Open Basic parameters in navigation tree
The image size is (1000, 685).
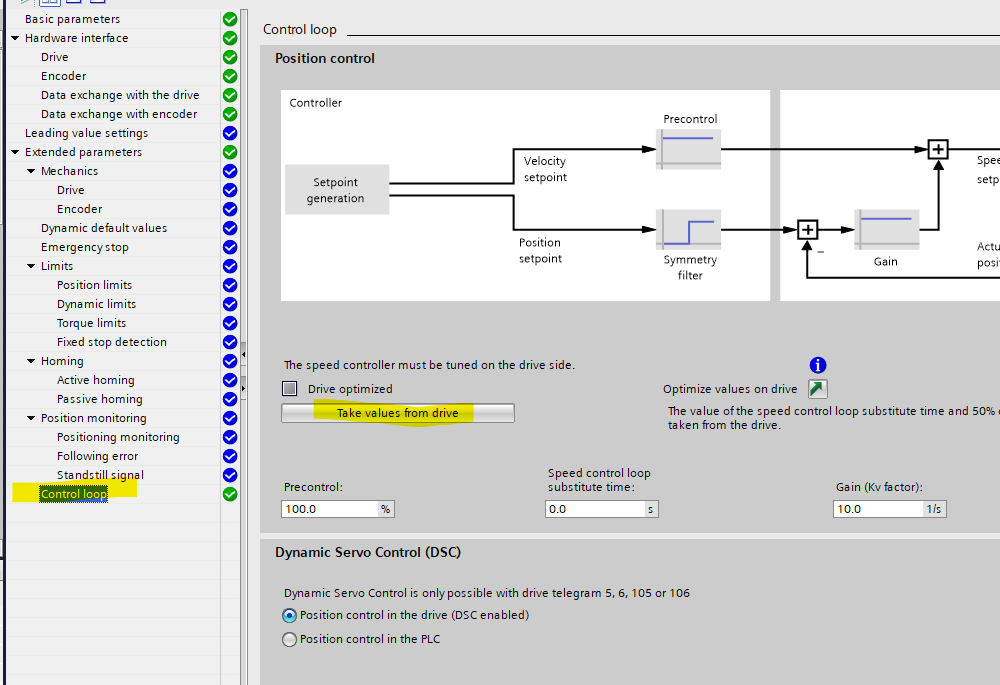pos(72,19)
